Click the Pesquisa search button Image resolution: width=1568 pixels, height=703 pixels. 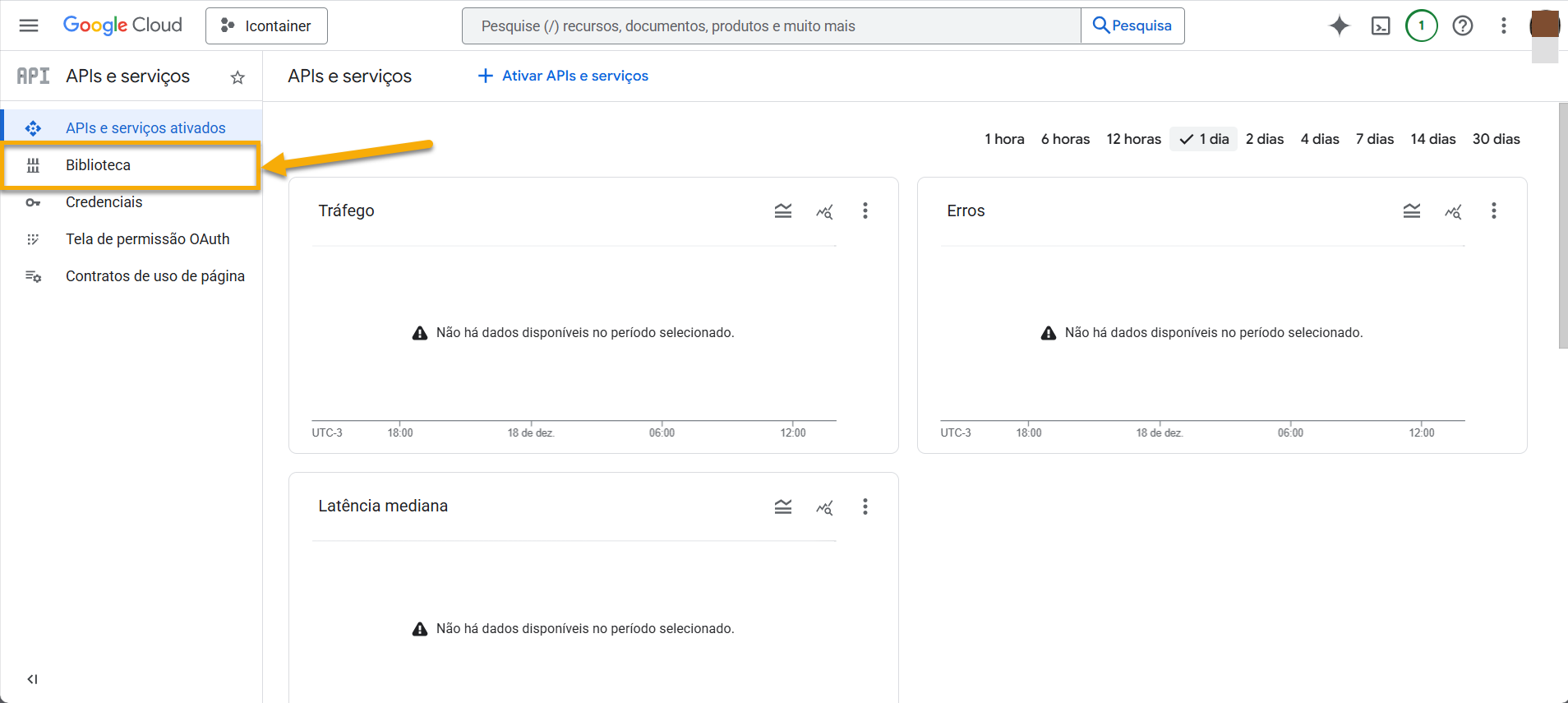(x=1132, y=25)
